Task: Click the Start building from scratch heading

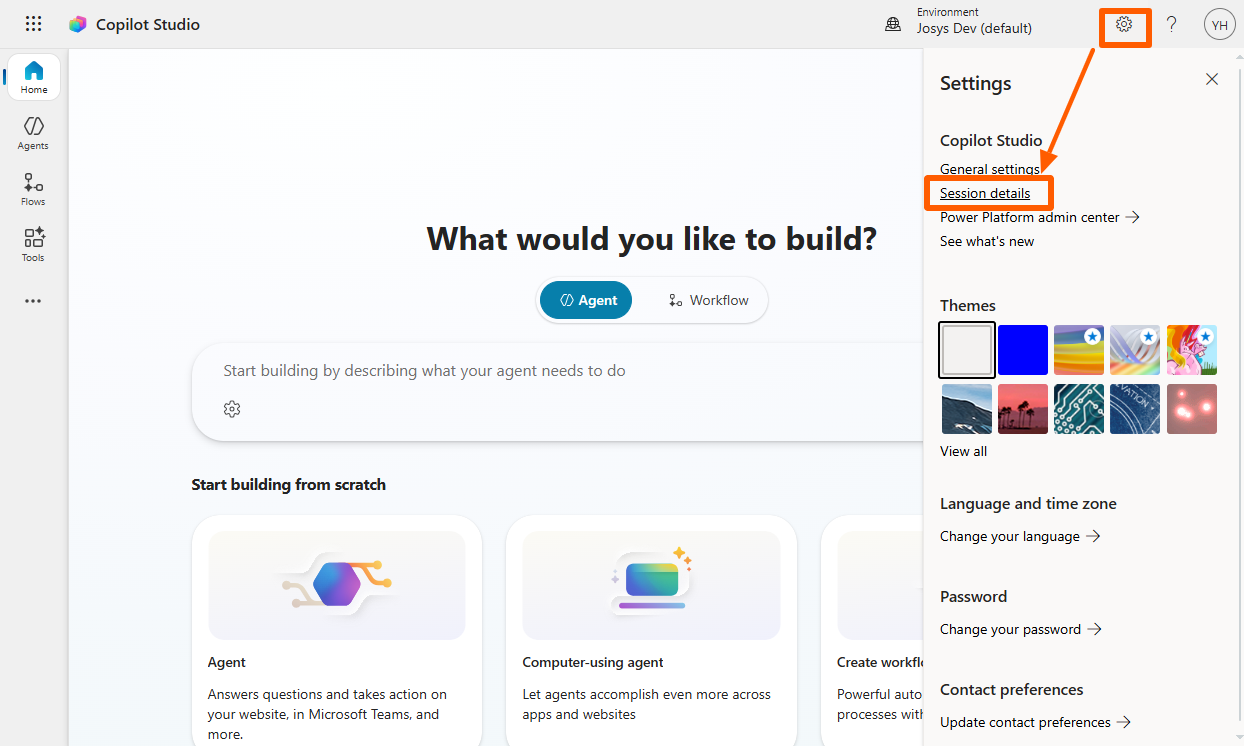Action: [288, 484]
